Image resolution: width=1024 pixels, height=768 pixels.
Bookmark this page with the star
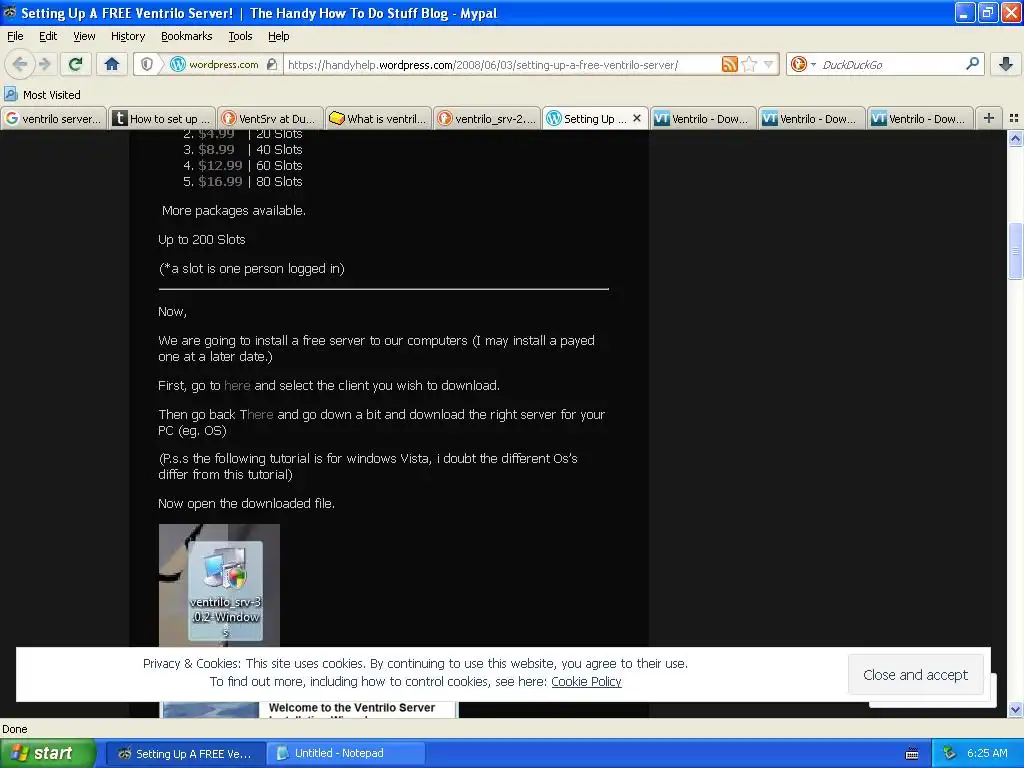click(x=750, y=64)
